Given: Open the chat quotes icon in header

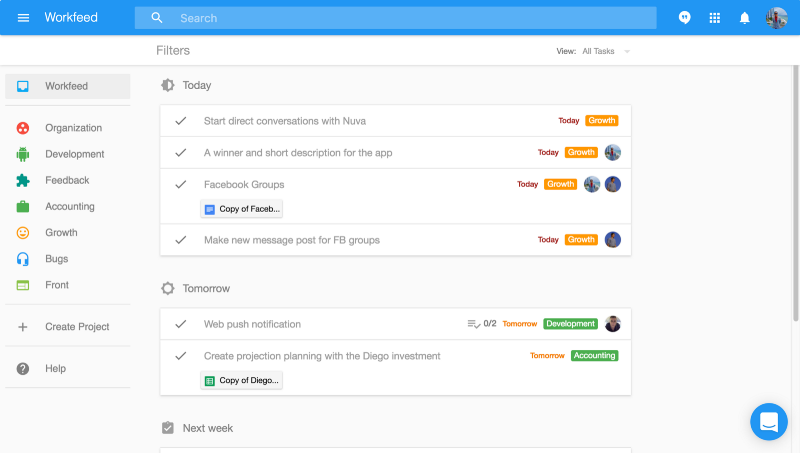Looking at the screenshot, I should click(684, 18).
